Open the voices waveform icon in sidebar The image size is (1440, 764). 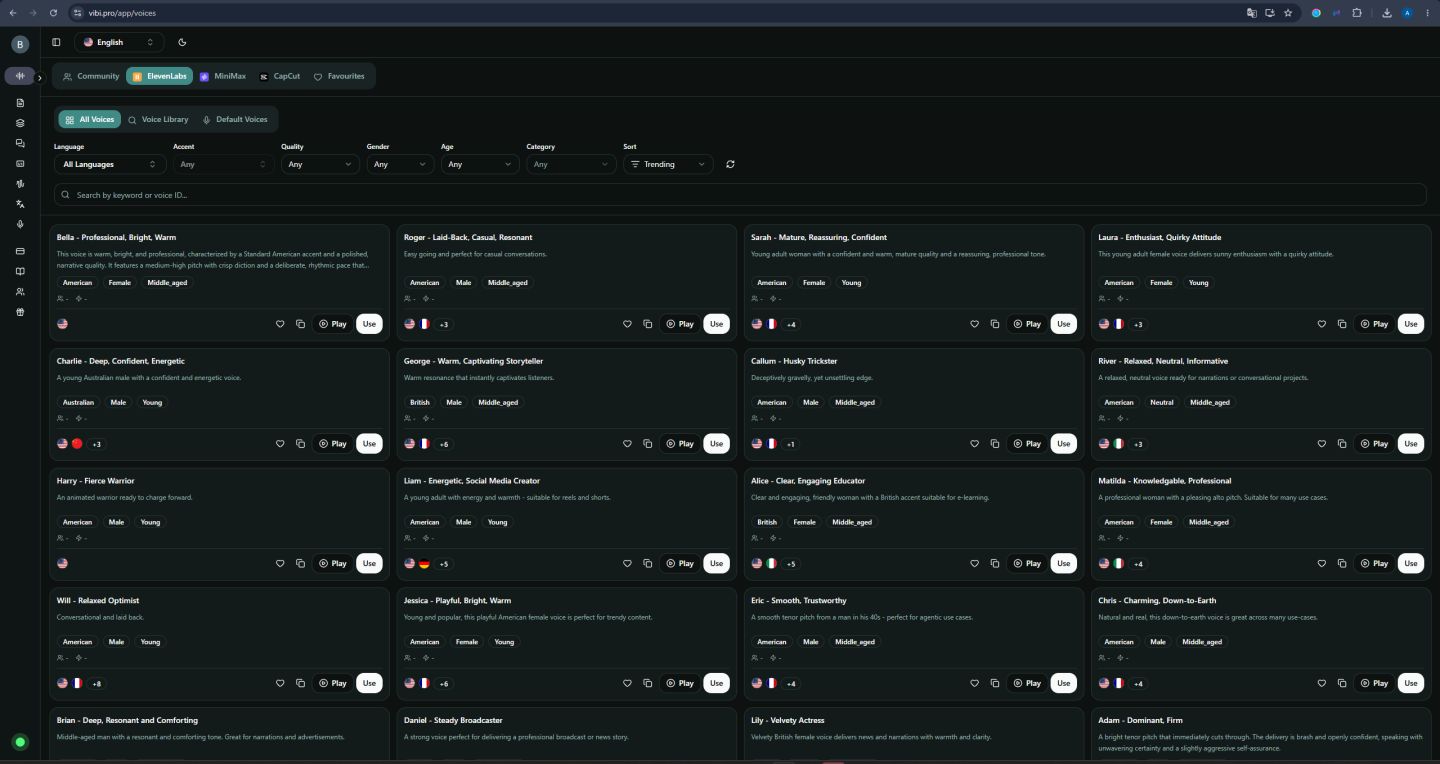(x=20, y=76)
